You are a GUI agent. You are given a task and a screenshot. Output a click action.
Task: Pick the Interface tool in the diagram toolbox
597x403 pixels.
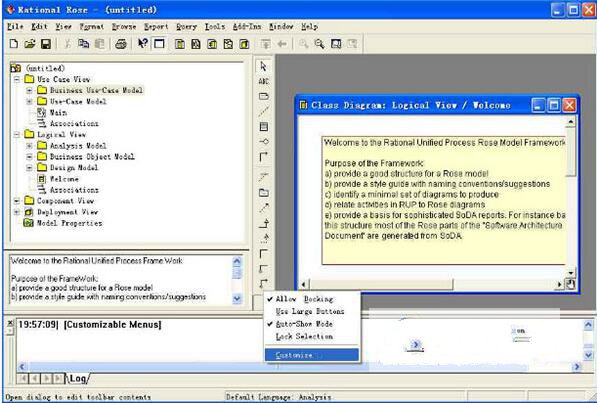[263, 141]
